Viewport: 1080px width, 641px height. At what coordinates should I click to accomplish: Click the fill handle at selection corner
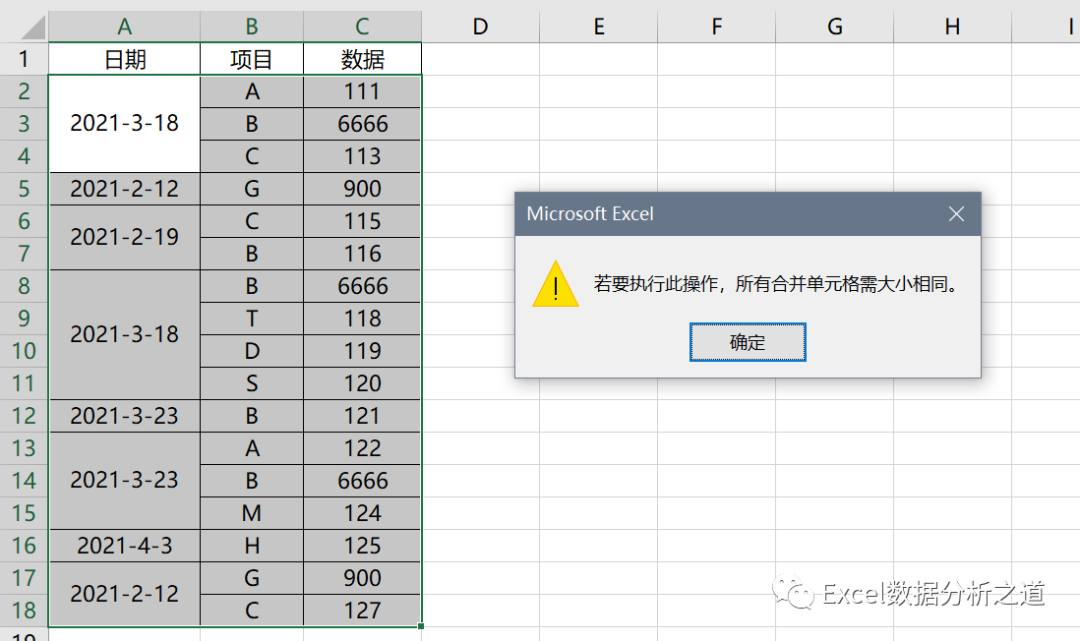point(421,626)
